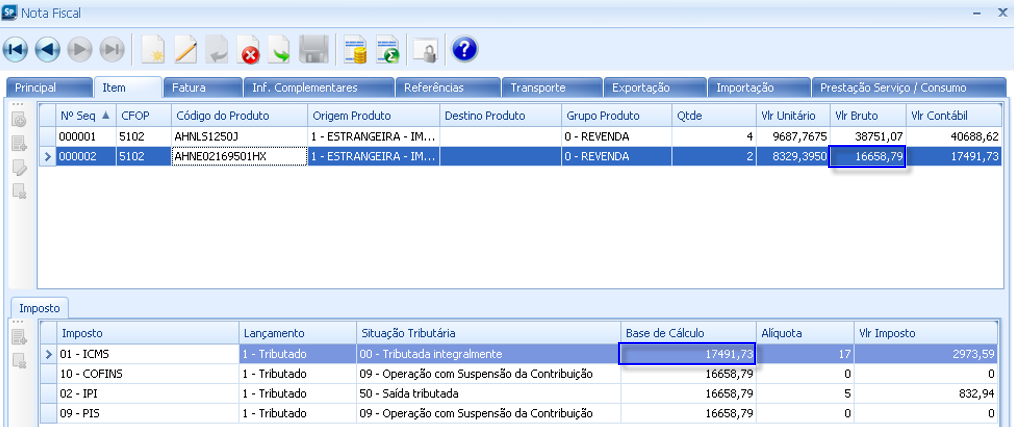Click the coins financial report icon
The width and height of the screenshot is (1014, 427).
[x=355, y=49]
